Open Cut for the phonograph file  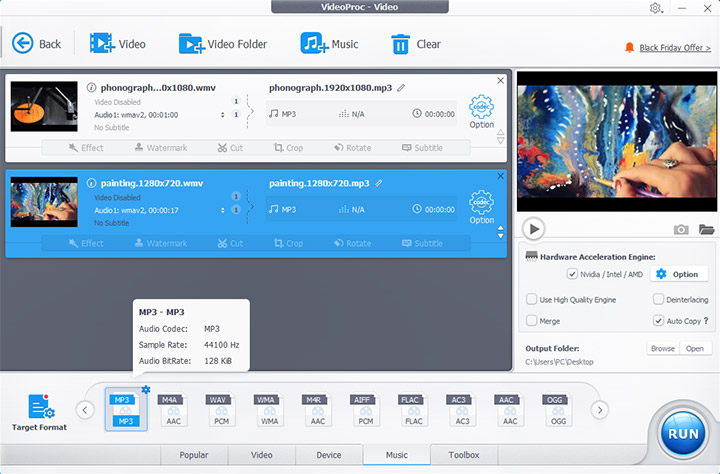tap(230, 147)
